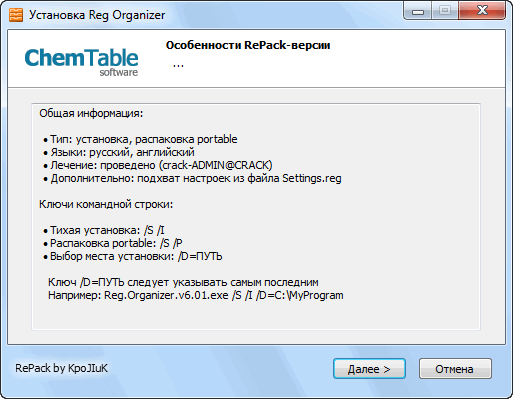Click the Reg Organizer icon in title bar
This screenshot has height=399, width=513.
[x=16, y=15]
